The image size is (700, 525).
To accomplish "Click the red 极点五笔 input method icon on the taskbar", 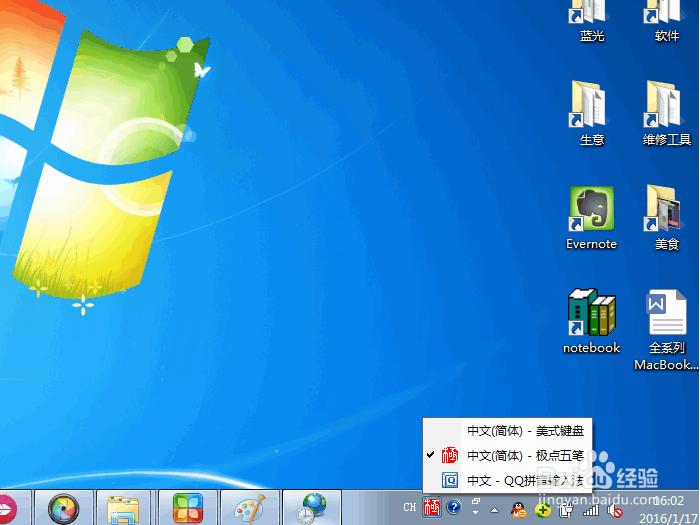I will tap(432, 508).
